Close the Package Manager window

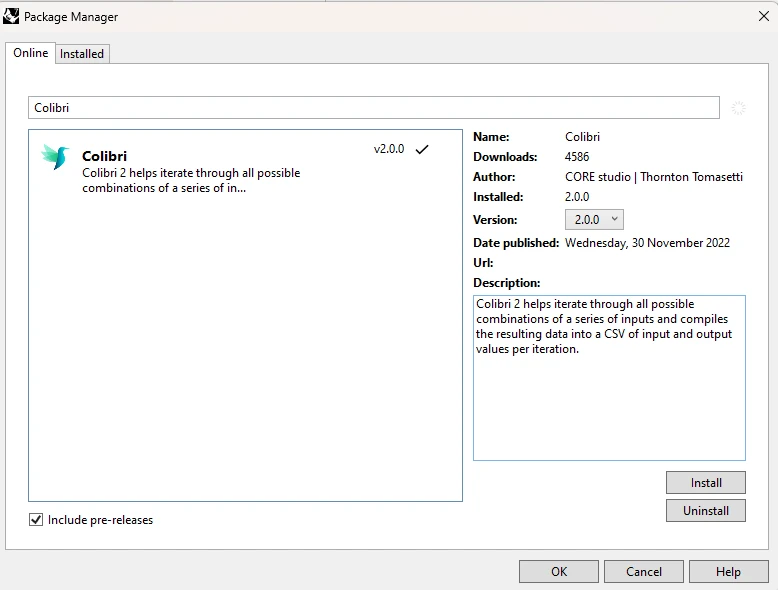click(764, 16)
